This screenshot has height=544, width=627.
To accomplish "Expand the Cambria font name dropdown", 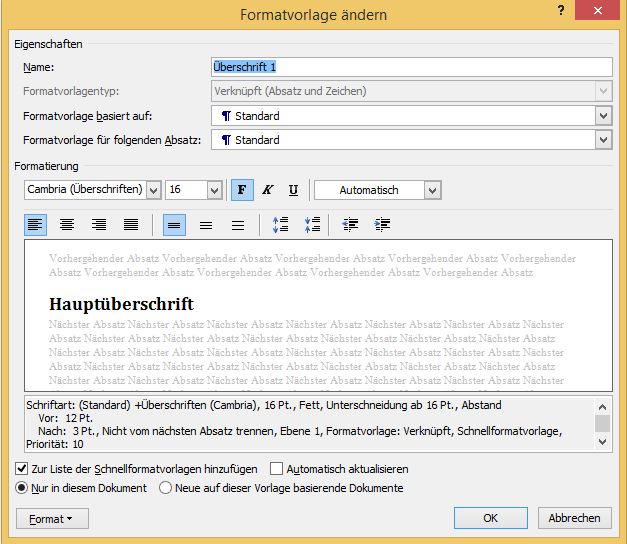I will 154,190.
